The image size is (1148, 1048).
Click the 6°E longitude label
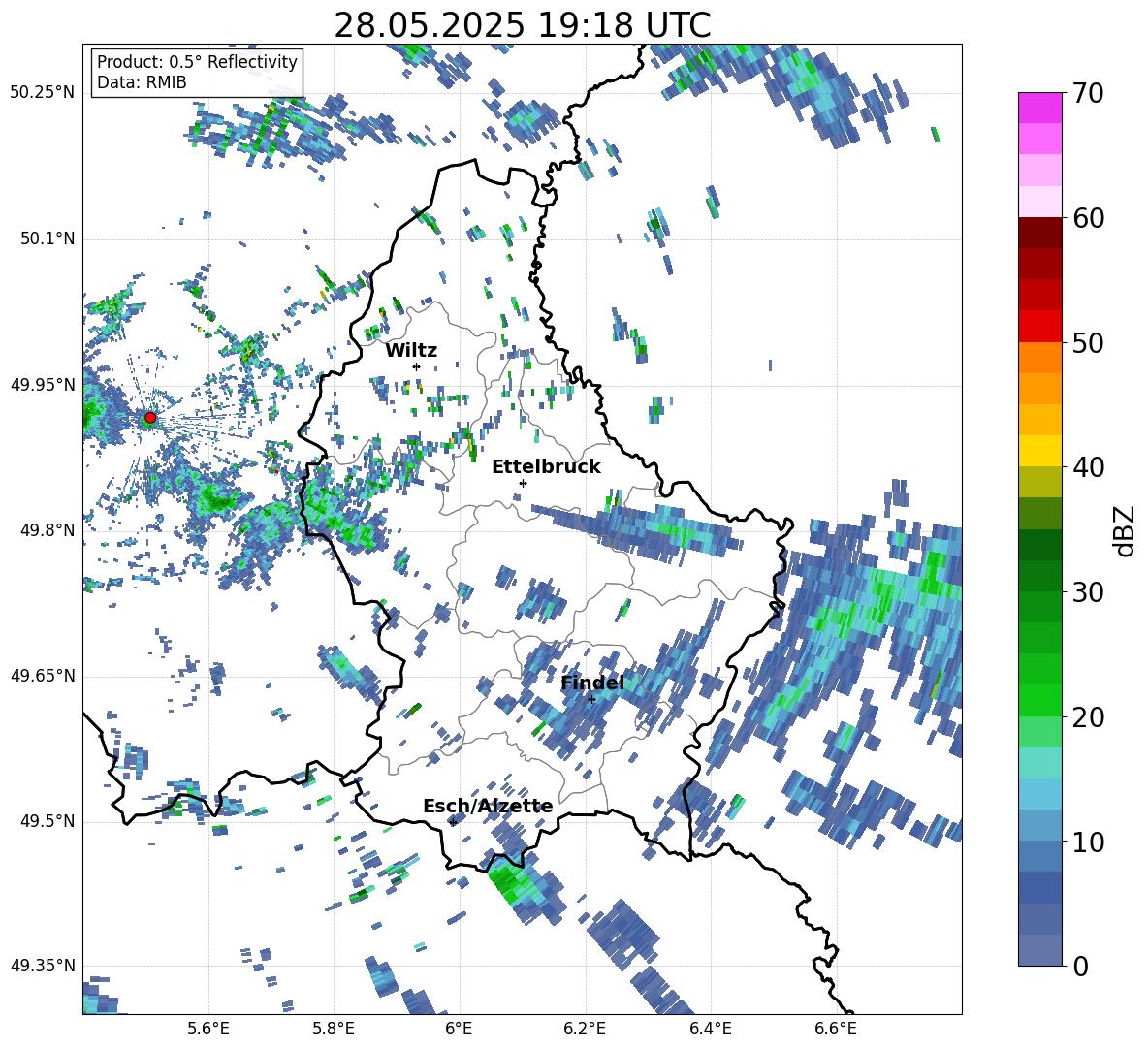[x=459, y=1029]
